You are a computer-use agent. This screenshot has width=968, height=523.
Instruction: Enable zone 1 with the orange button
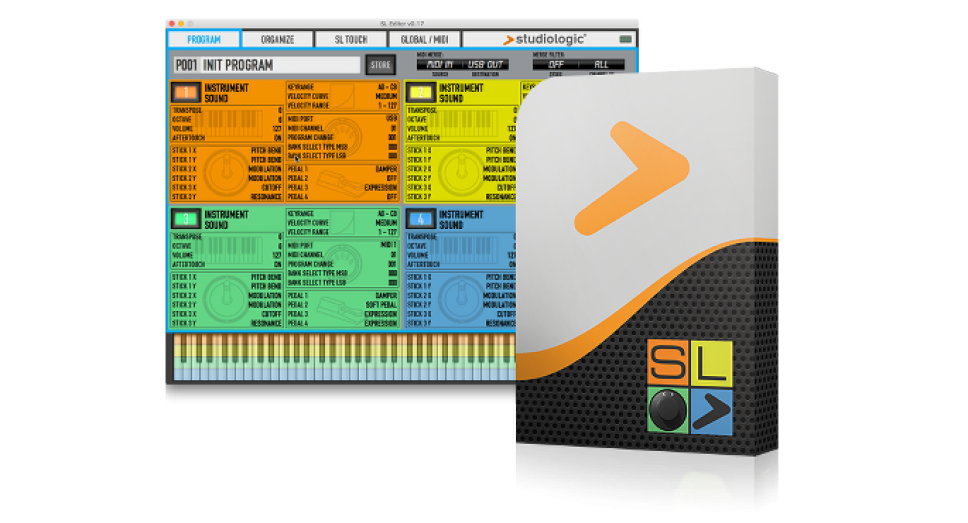point(187,93)
